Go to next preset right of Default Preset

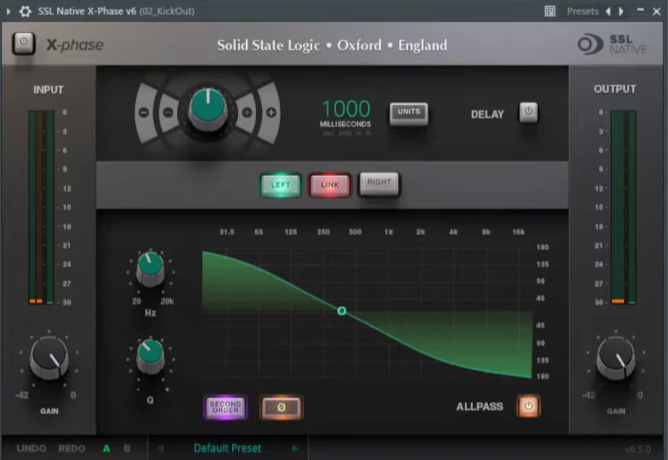pyautogui.click(x=295, y=448)
